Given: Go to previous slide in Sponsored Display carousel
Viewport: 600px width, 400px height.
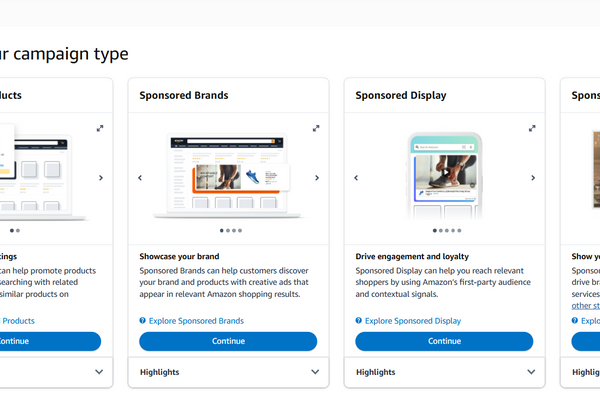Looking at the screenshot, I should [356, 178].
